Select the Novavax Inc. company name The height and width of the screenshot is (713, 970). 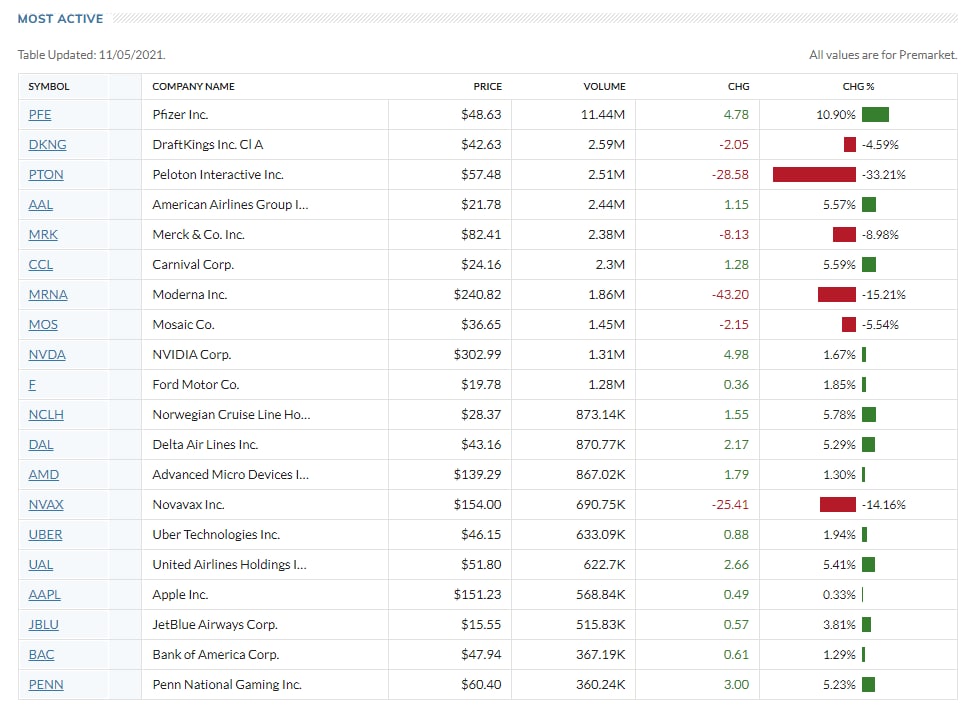point(189,505)
